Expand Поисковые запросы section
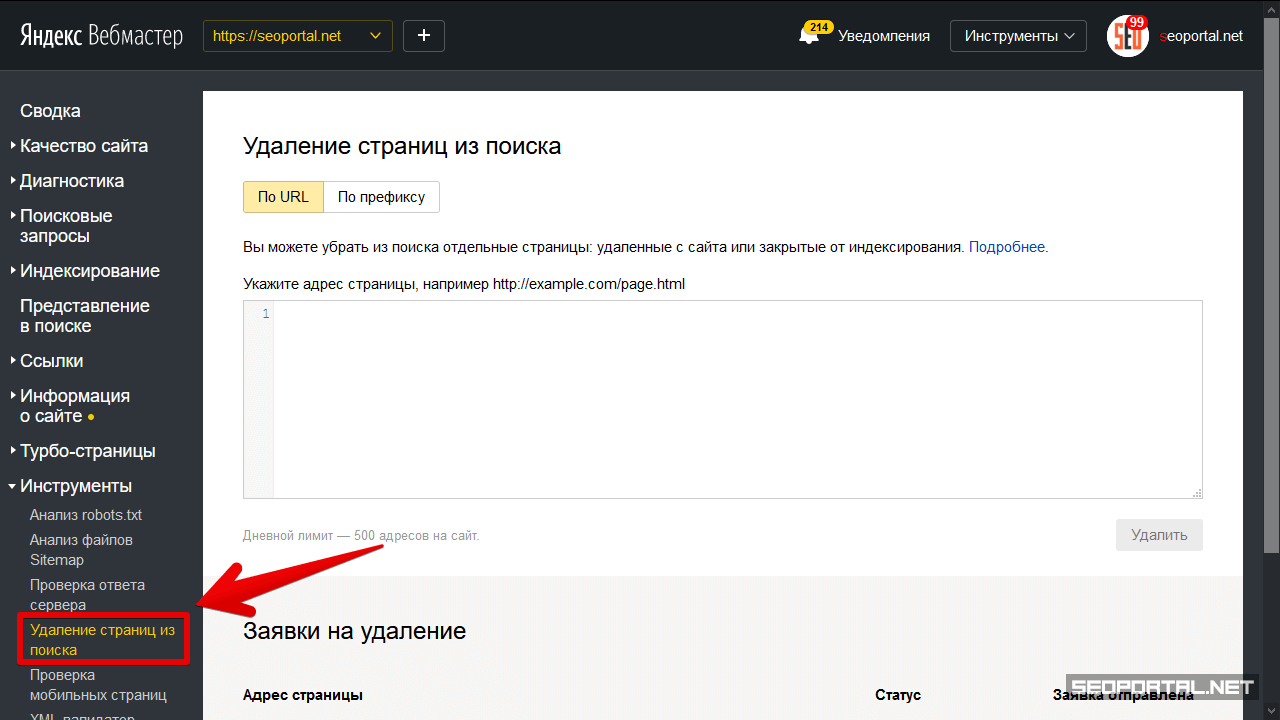 [x=66, y=226]
